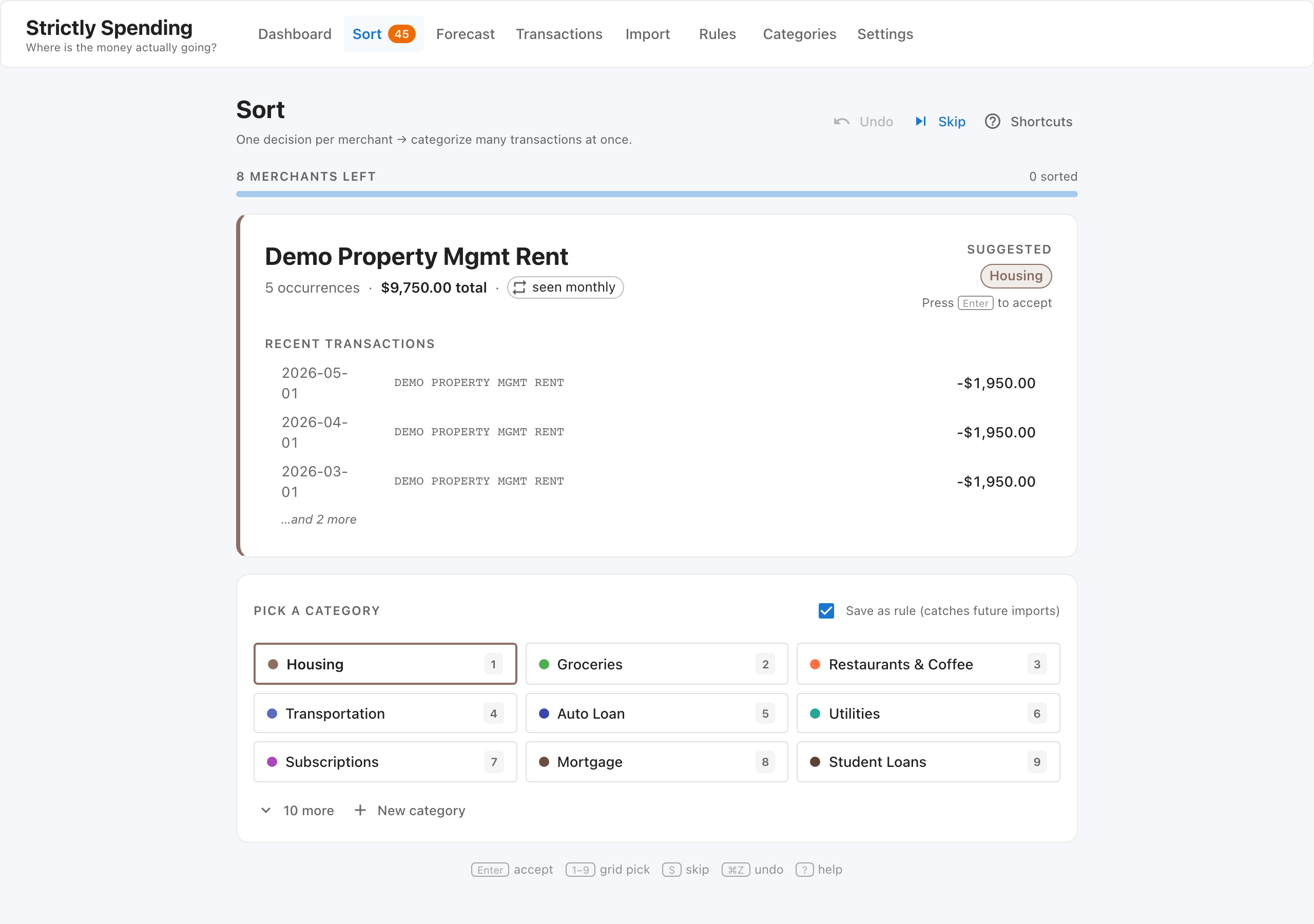Choose the Restaurants & Coffee category
The image size is (1314, 924).
click(929, 664)
